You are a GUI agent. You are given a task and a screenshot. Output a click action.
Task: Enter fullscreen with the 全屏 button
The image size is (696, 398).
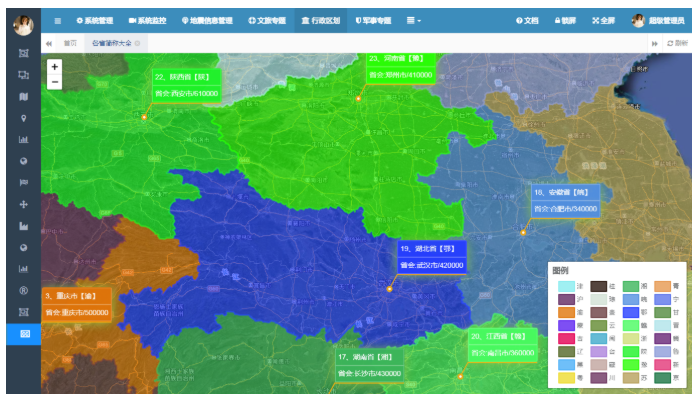click(x=603, y=21)
